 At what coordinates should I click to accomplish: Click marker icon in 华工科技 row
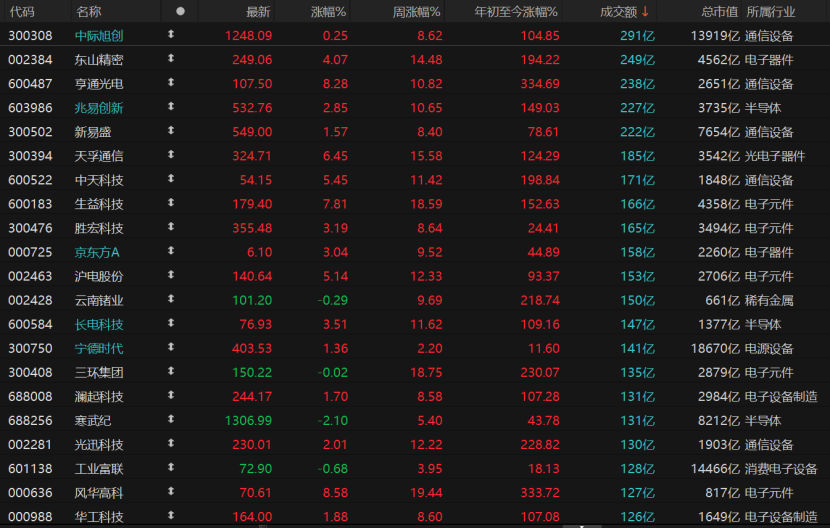click(171, 515)
